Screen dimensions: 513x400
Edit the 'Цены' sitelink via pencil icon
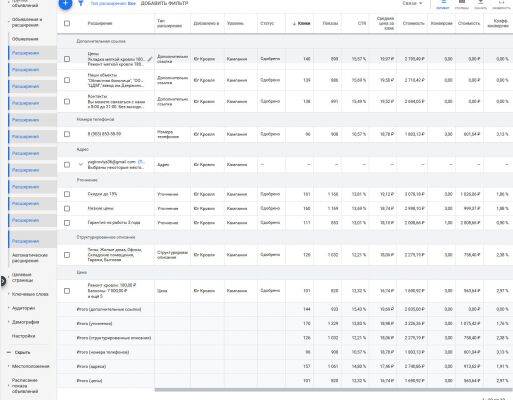coord(150,59)
